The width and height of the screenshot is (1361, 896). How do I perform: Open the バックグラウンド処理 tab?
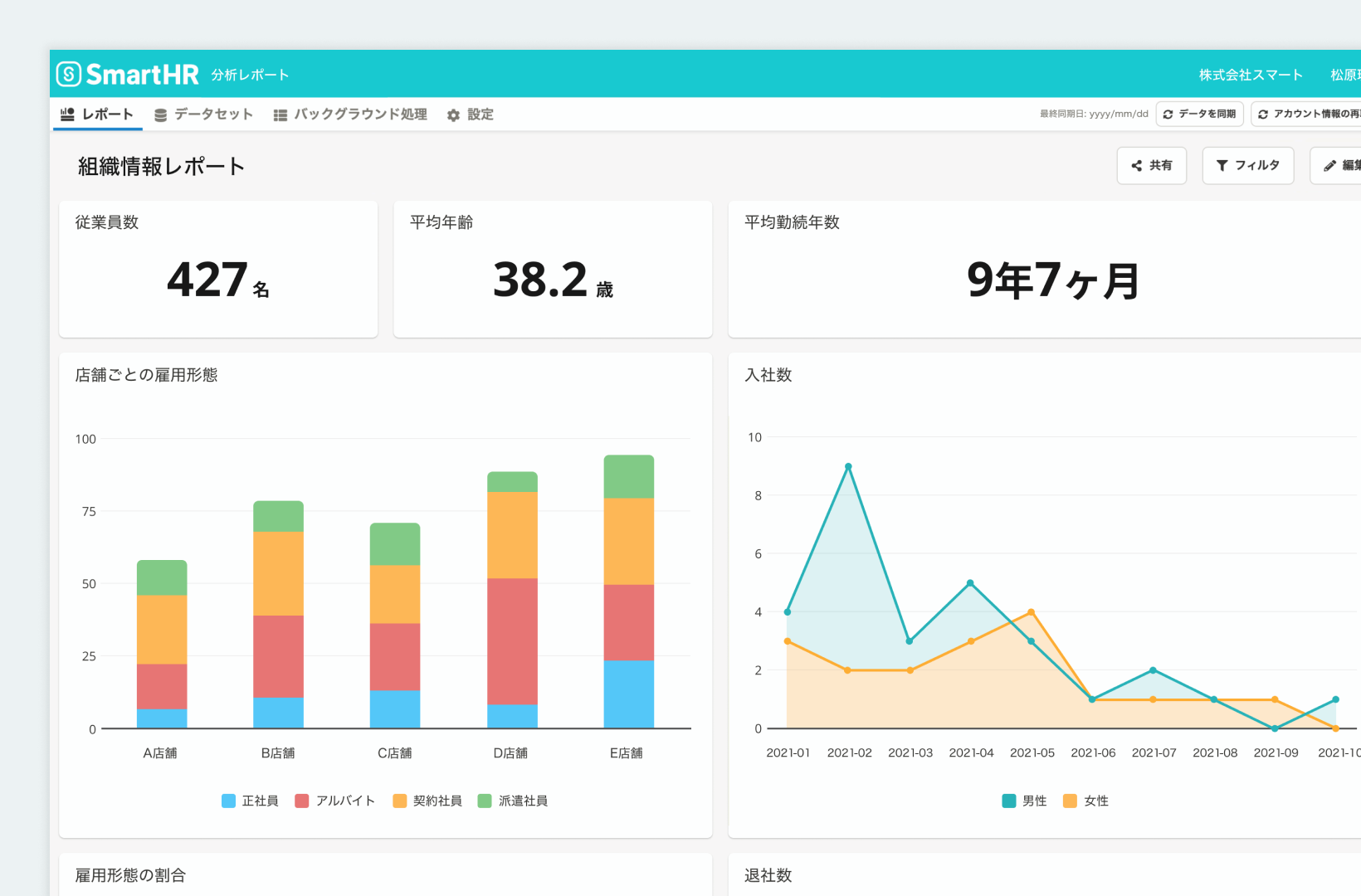pyautogui.click(x=351, y=114)
